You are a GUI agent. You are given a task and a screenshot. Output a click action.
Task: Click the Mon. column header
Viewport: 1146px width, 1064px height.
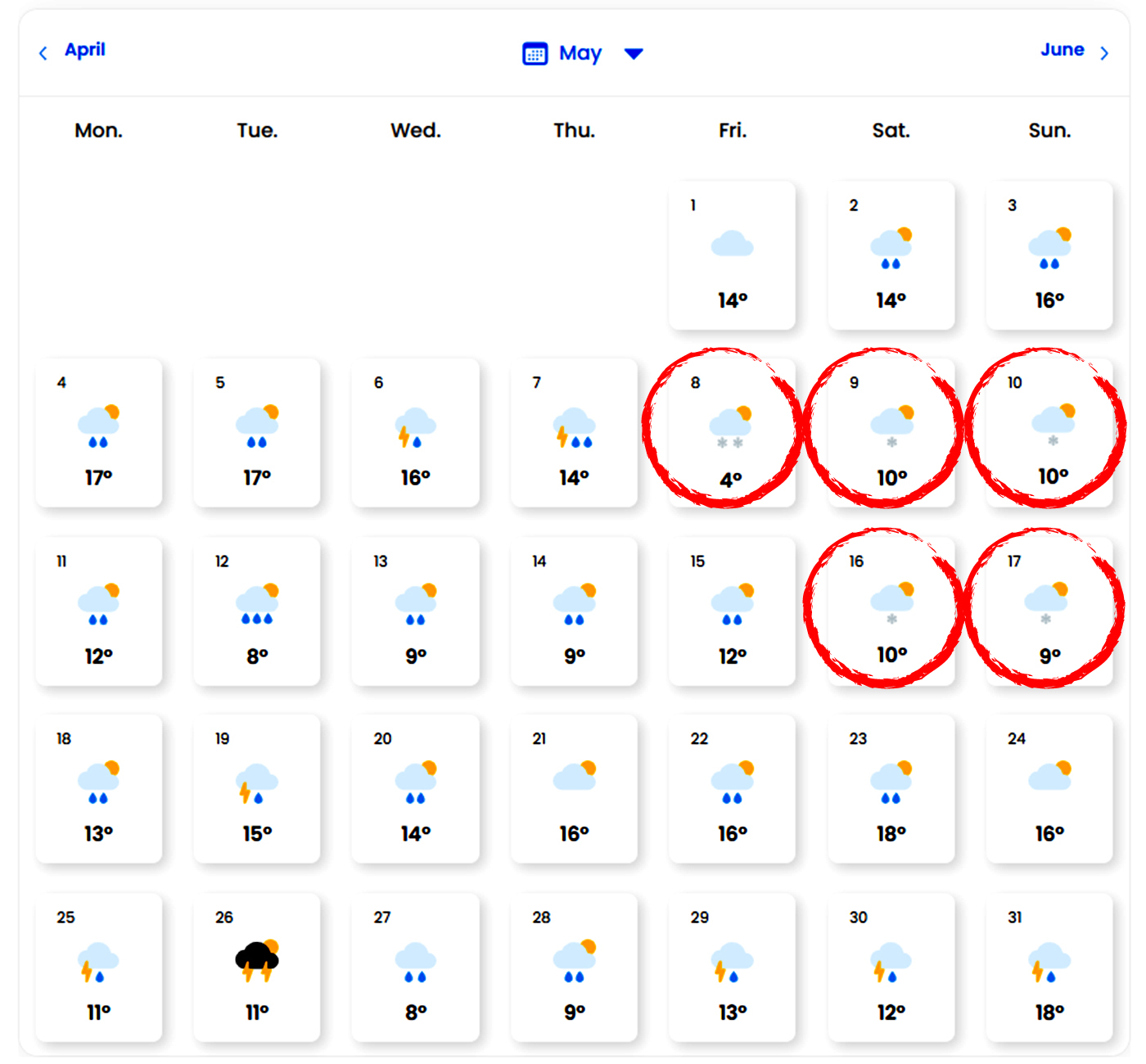click(x=98, y=130)
